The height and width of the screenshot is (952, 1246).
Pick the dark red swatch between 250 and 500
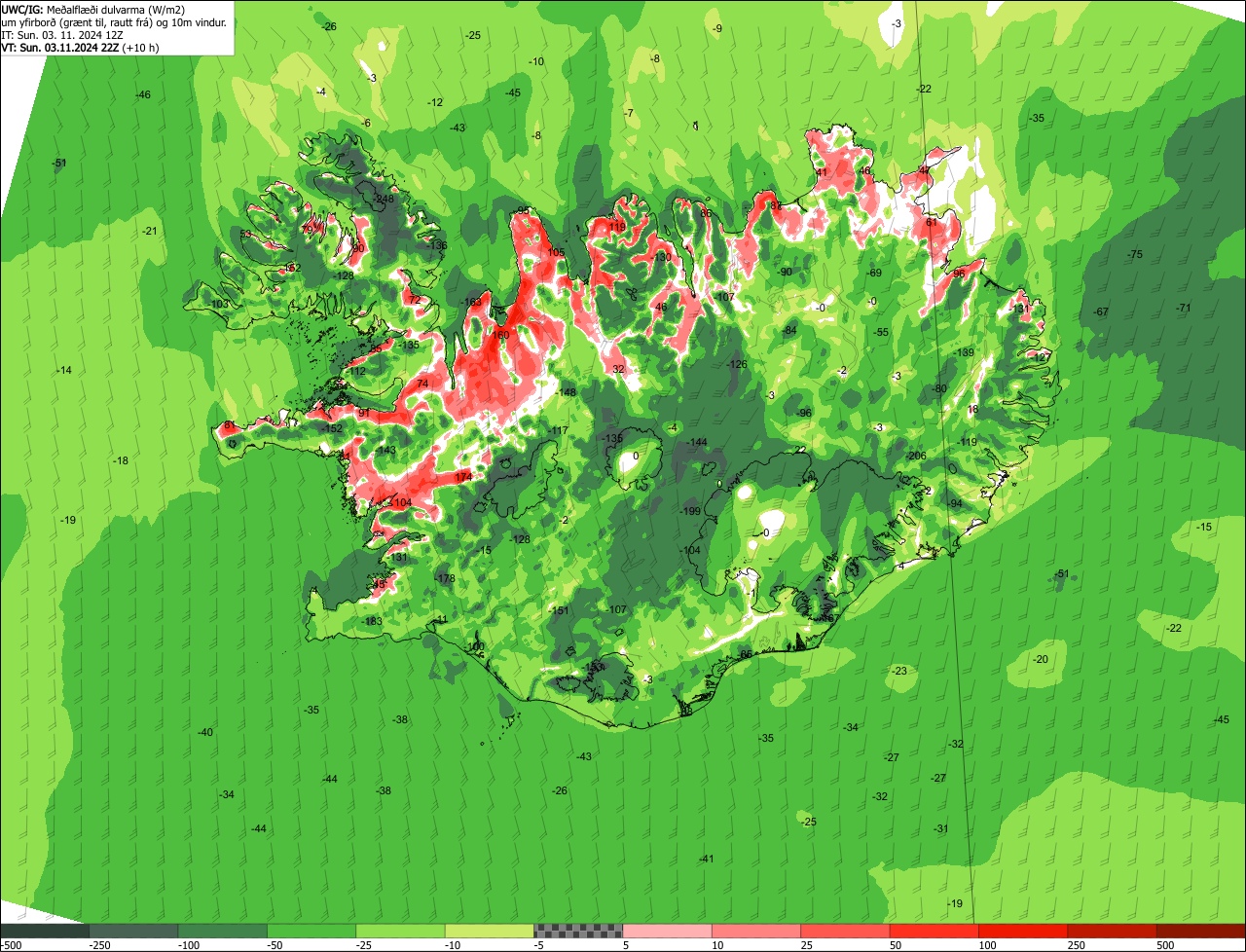(1112, 931)
